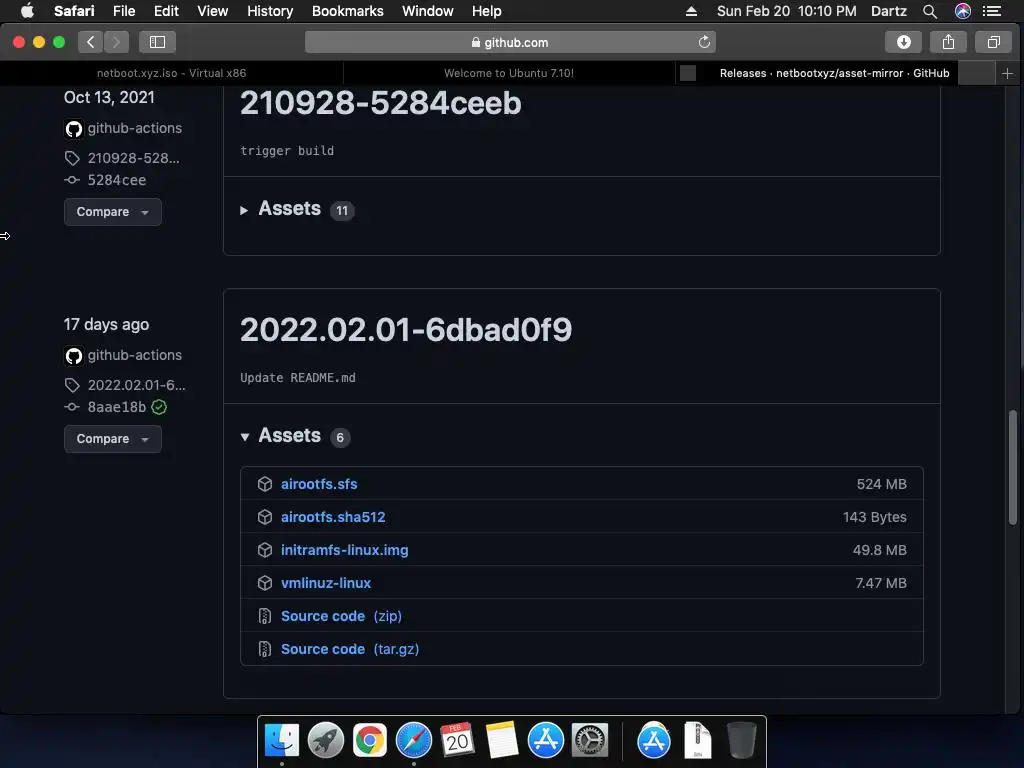The height and width of the screenshot is (768, 1024).
Task: Open the Notification Center list icon
Action: pos(992,11)
